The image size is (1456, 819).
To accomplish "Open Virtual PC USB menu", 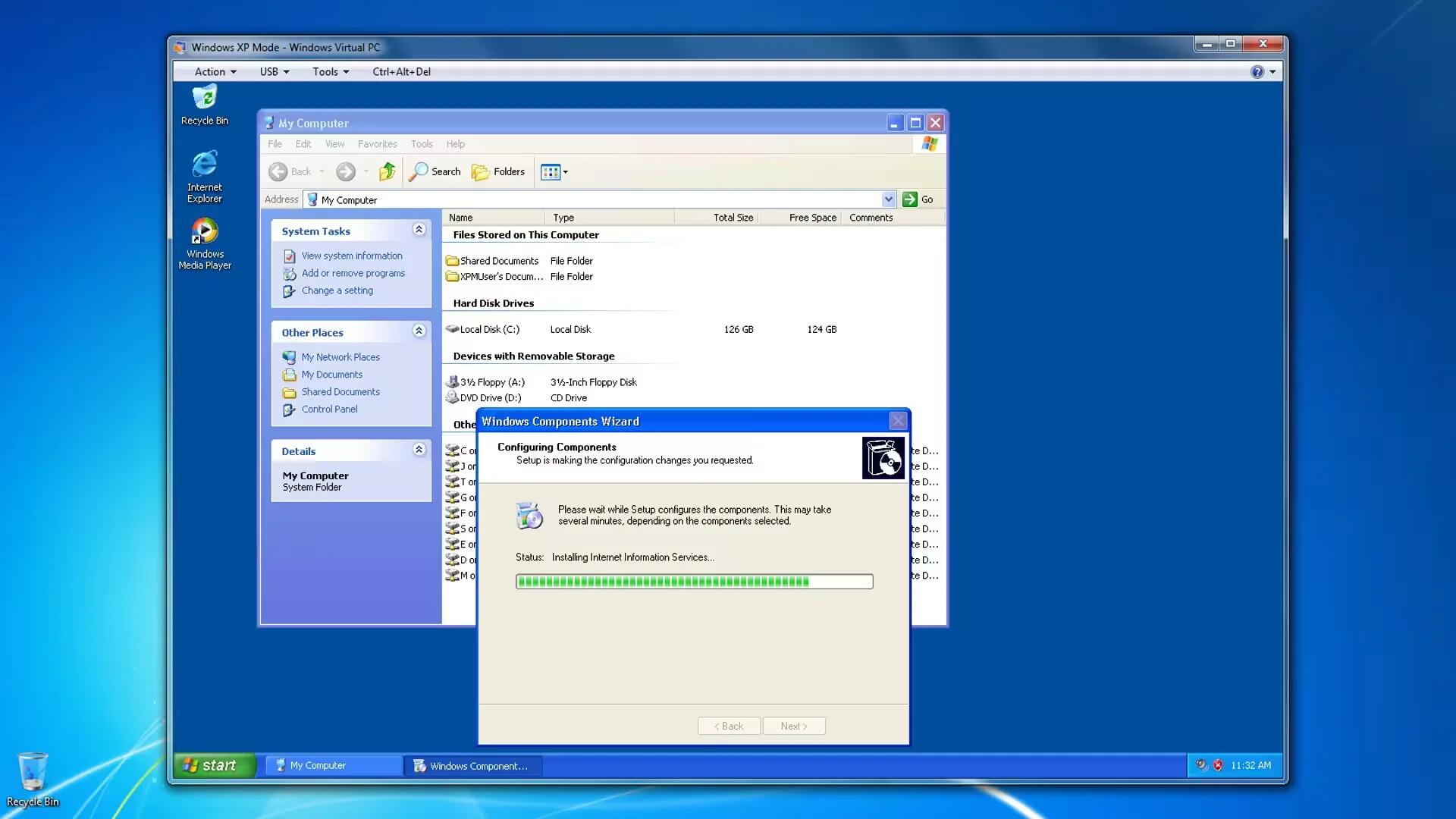I will click(x=275, y=71).
